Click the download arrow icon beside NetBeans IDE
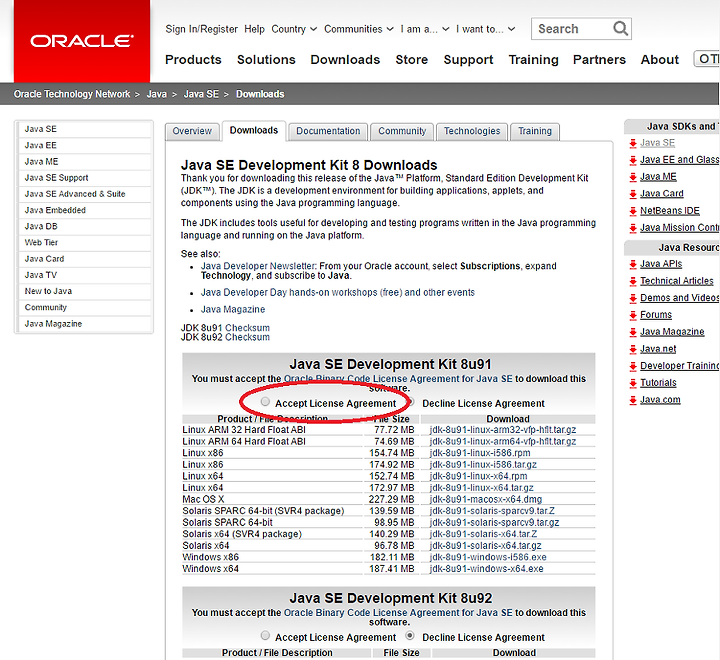This screenshot has height=660, width=720. pos(633,211)
